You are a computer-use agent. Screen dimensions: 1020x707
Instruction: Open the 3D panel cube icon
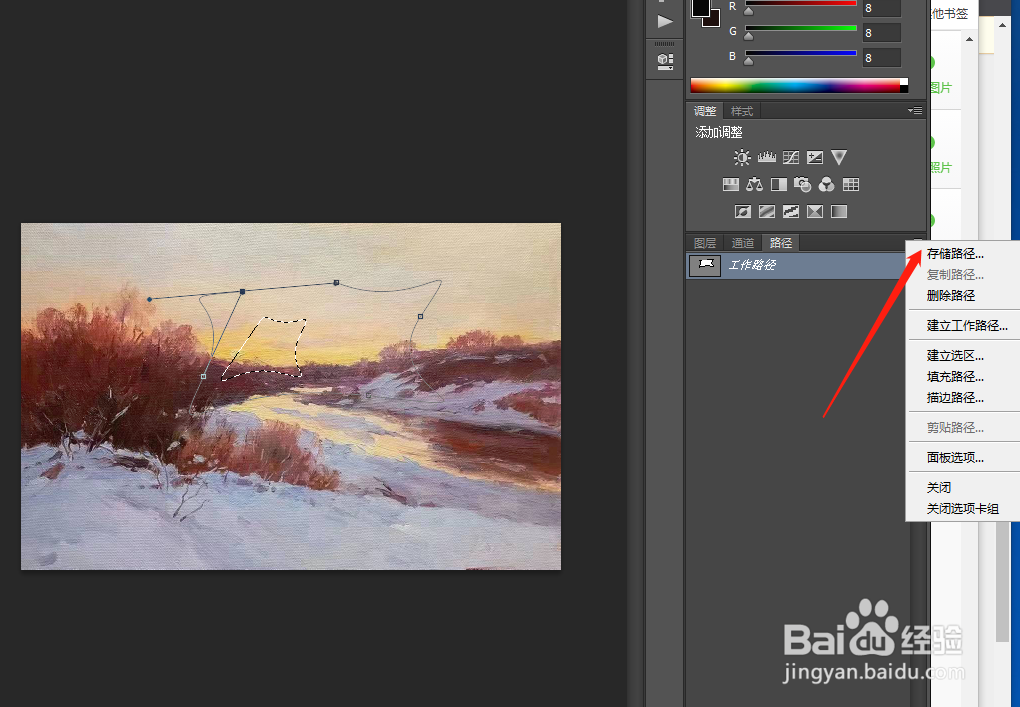click(665, 62)
